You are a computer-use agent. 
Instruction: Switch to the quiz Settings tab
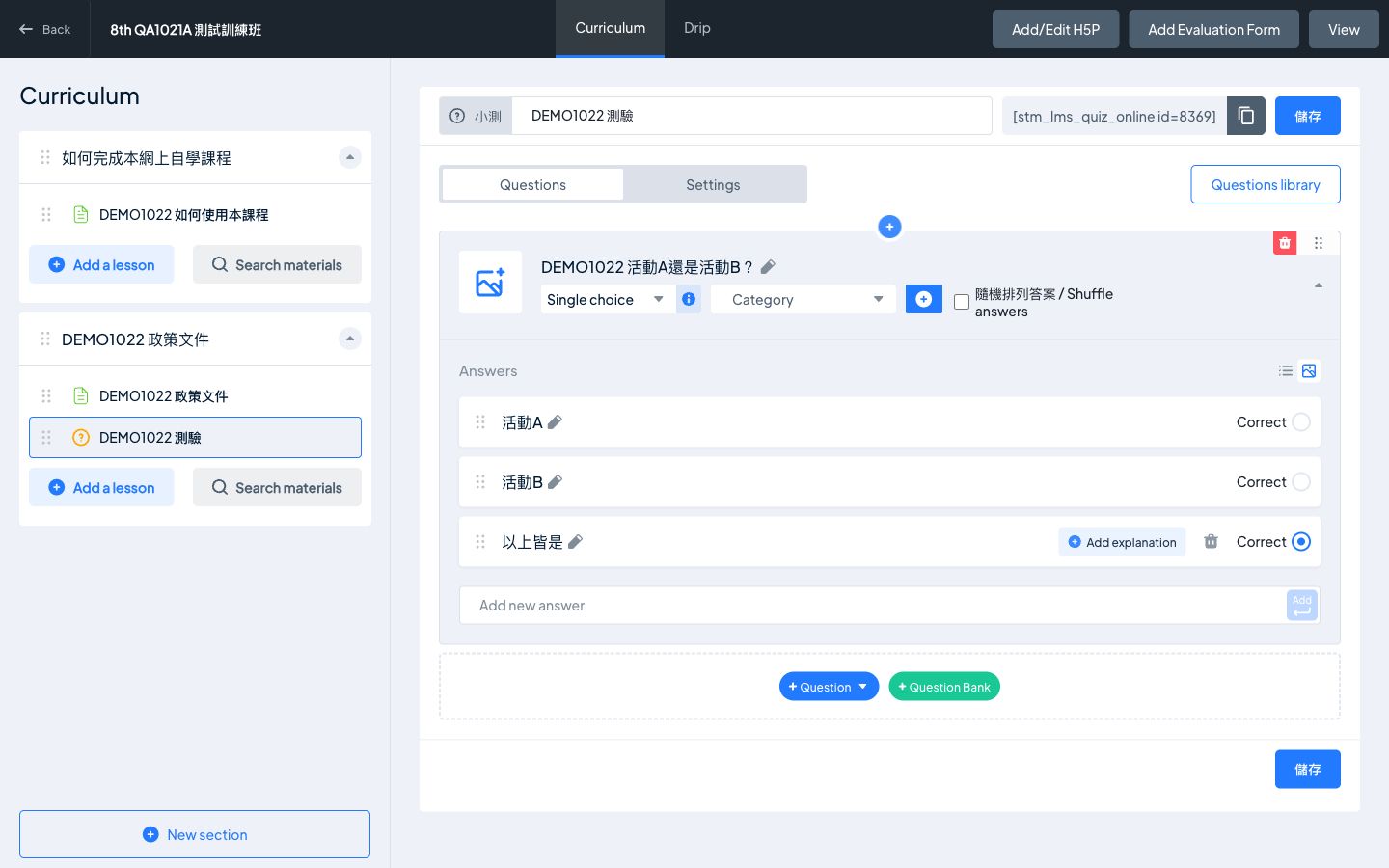[713, 184]
